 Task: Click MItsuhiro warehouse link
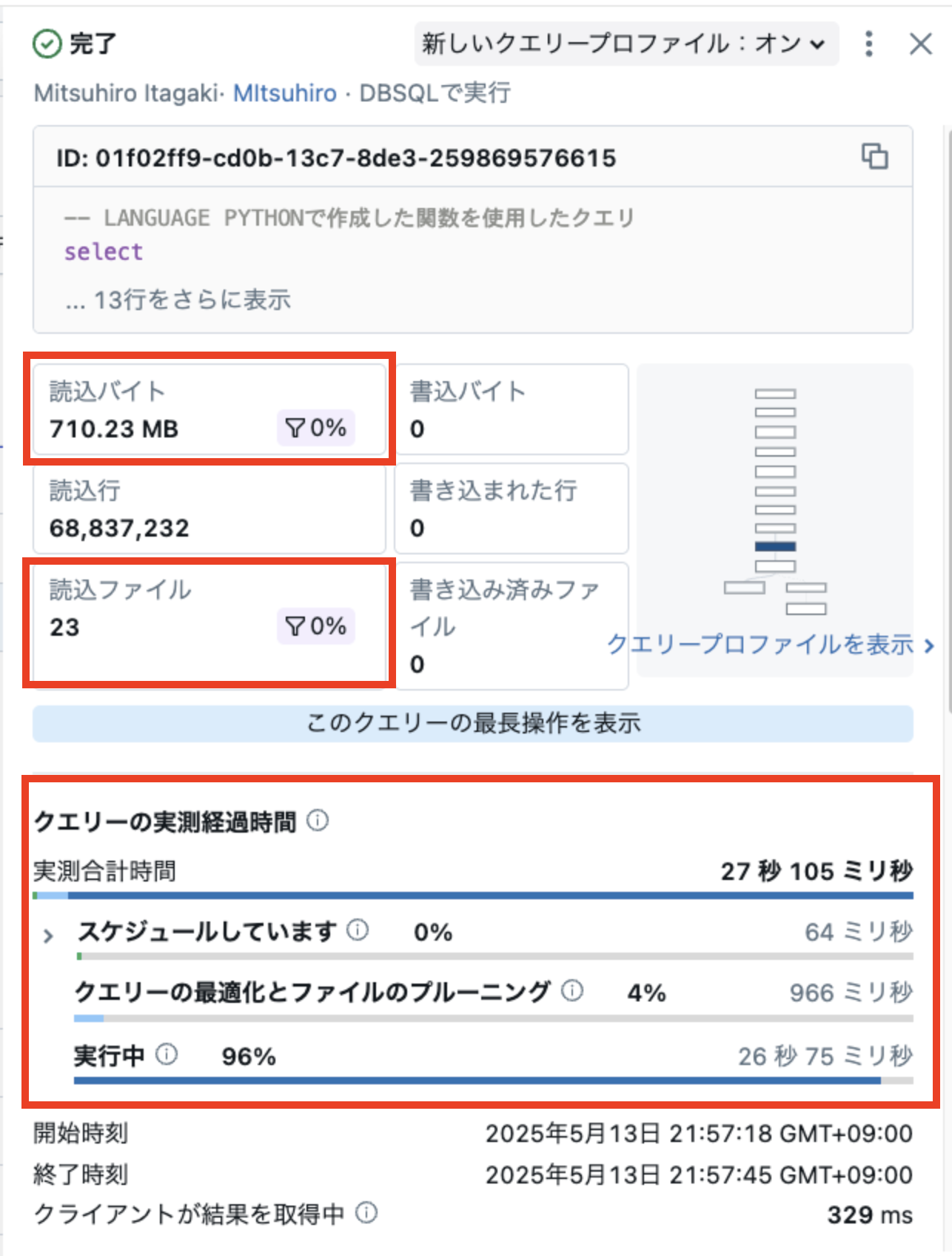[x=285, y=93]
